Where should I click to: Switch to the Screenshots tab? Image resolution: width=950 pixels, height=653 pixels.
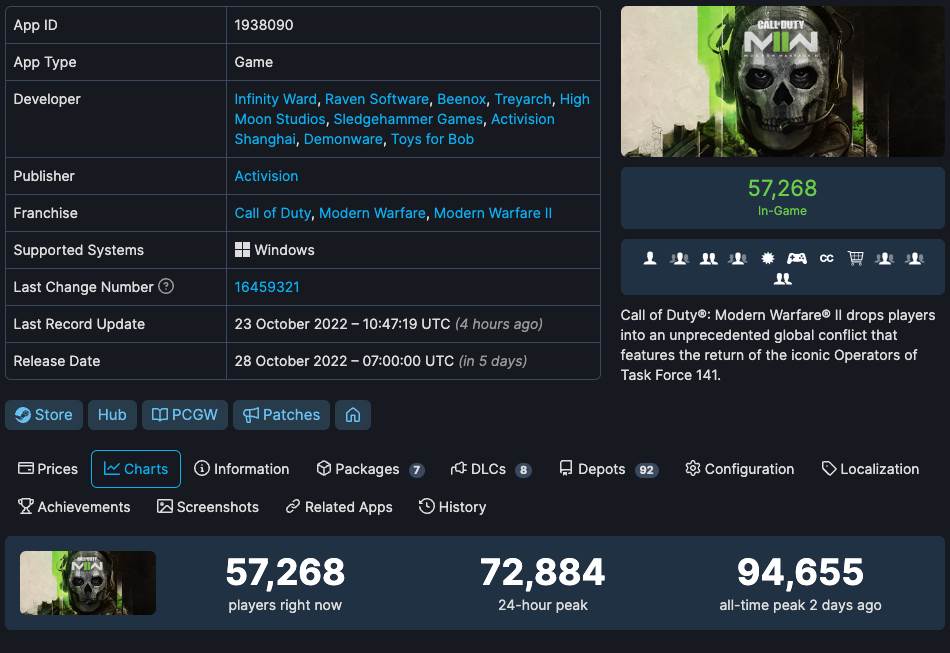click(x=207, y=507)
